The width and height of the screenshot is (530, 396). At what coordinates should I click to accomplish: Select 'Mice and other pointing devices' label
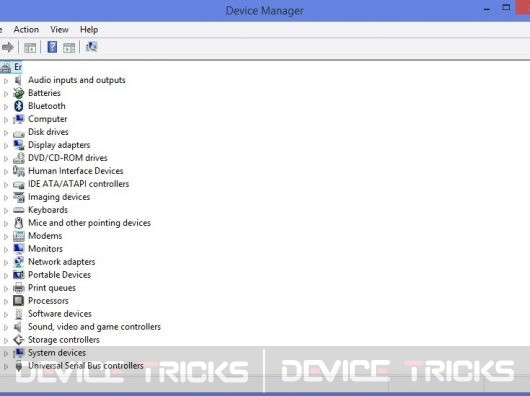[x=90, y=223]
